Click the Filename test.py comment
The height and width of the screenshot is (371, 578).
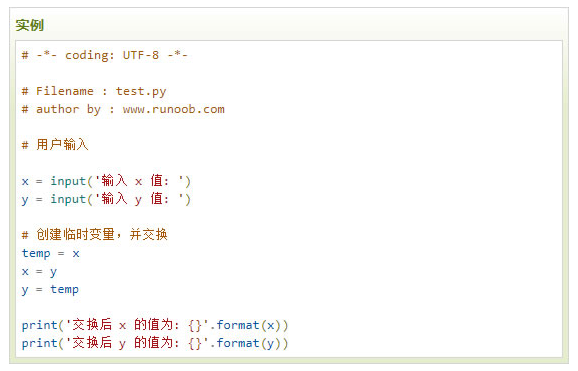click(94, 91)
